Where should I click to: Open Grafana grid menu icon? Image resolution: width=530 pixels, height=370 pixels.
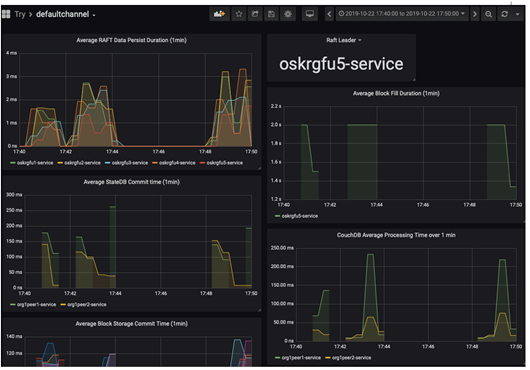coord(6,14)
